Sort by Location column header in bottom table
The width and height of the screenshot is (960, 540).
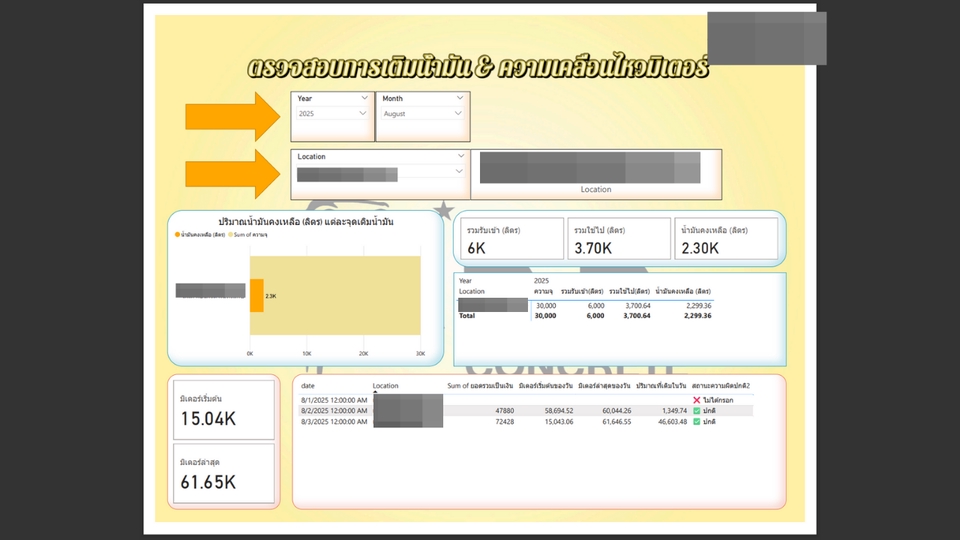[x=385, y=386]
